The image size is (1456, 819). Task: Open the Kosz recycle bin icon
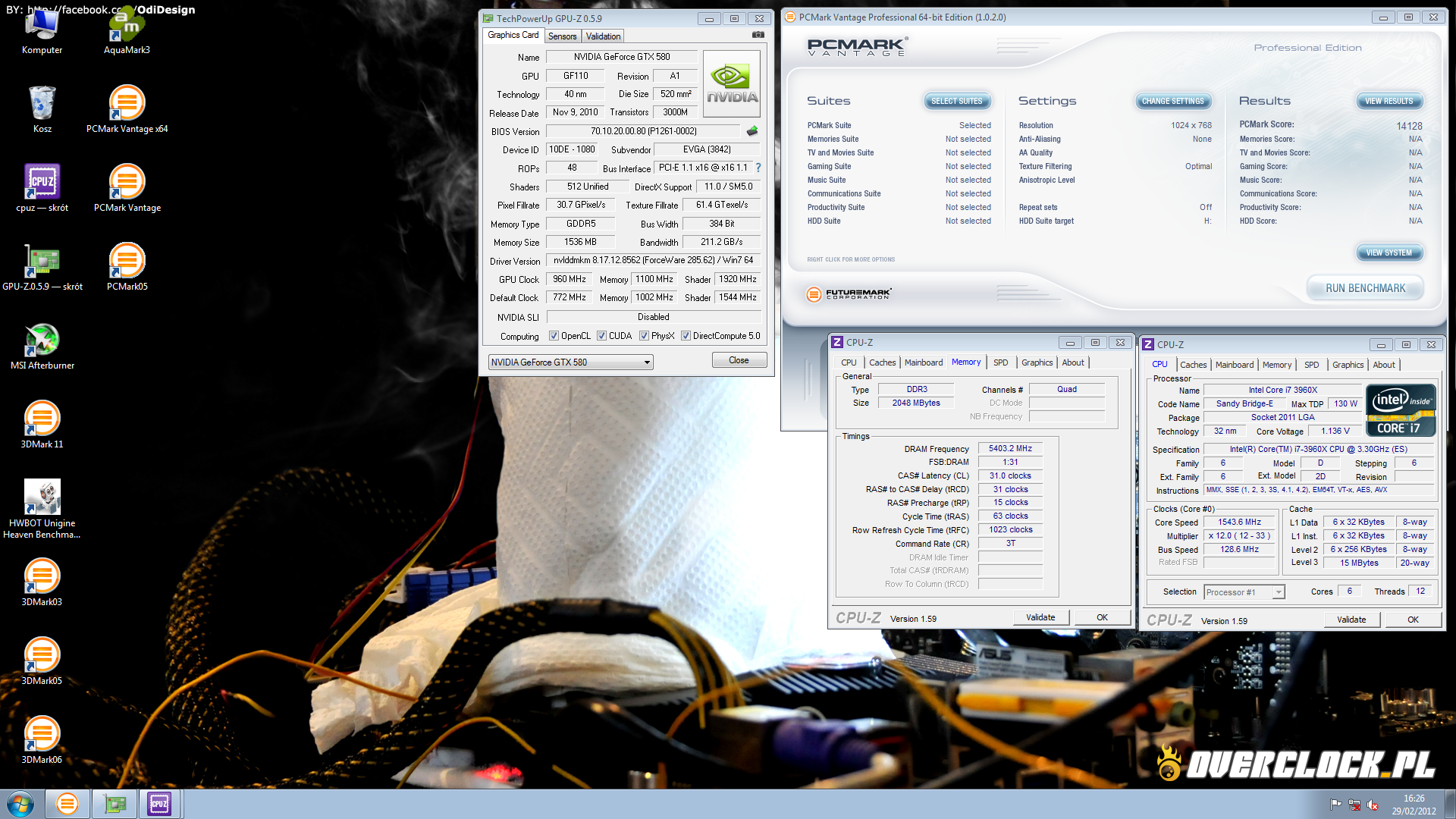point(42,110)
